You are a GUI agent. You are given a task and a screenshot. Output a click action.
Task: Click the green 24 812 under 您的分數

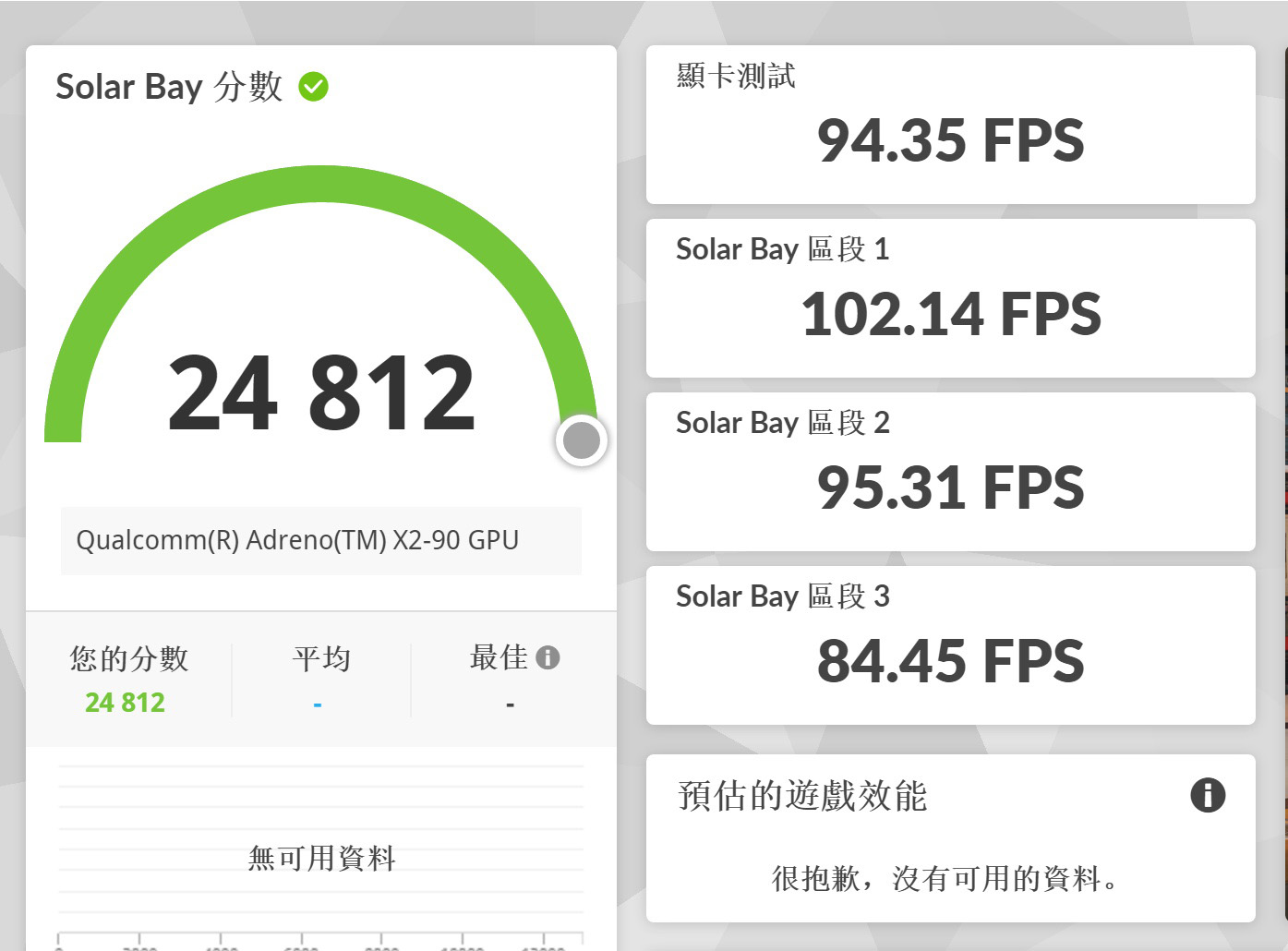[125, 703]
